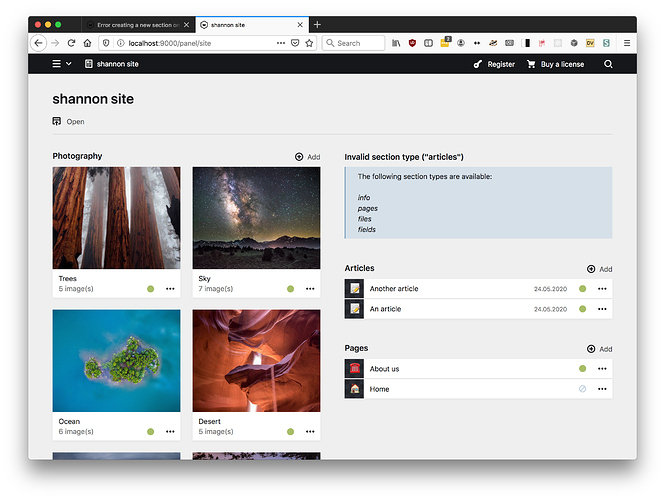
Task: Toggle status of Sky album
Action: pyautogui.click(x=291, y=289)
